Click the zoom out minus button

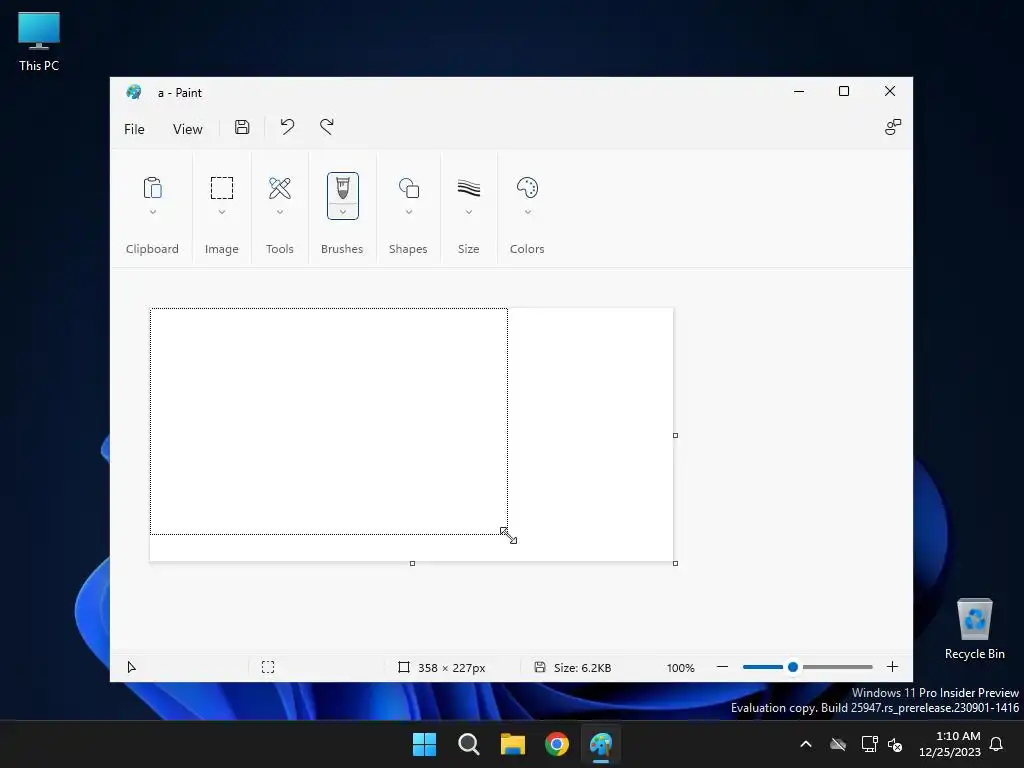click(722, 667)
